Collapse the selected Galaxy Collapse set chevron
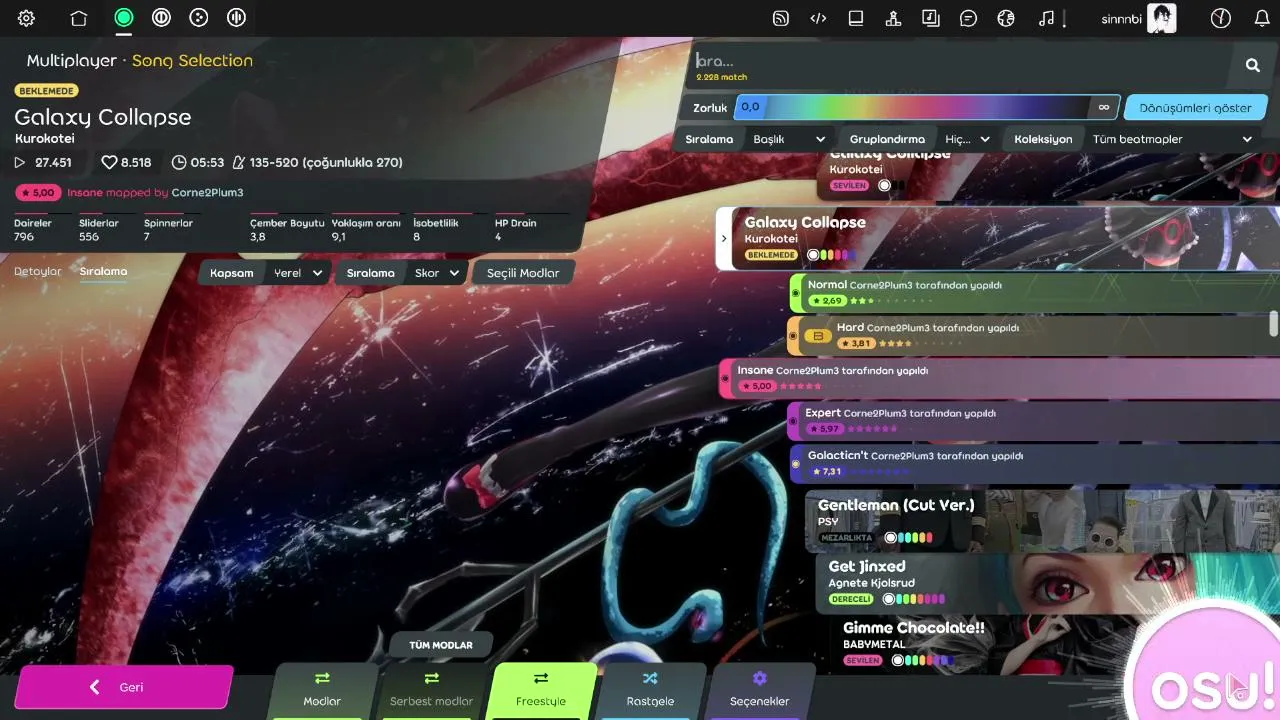Image resolution: width=1280 pixels, height=720 pixels. (724, 239)
